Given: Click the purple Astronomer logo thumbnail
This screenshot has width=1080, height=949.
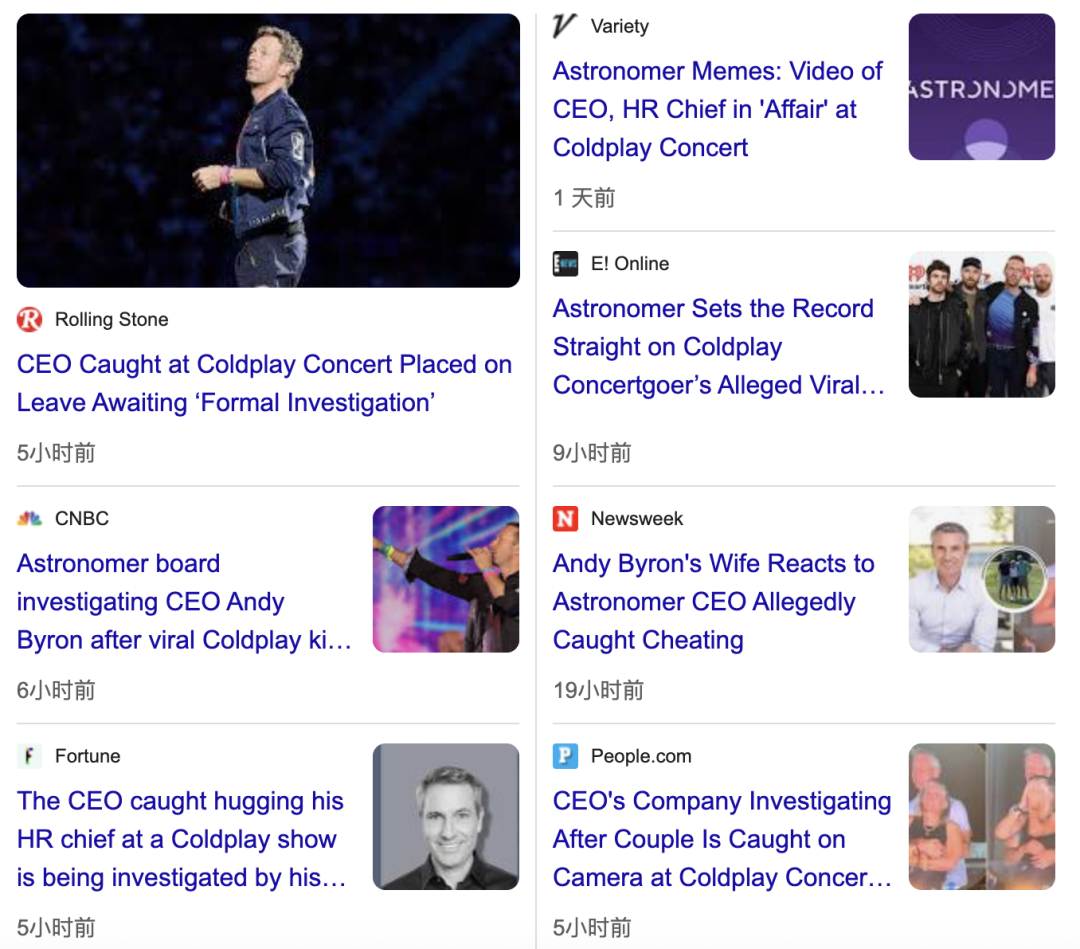Looking at the screenshot, I should click(981, 87).
